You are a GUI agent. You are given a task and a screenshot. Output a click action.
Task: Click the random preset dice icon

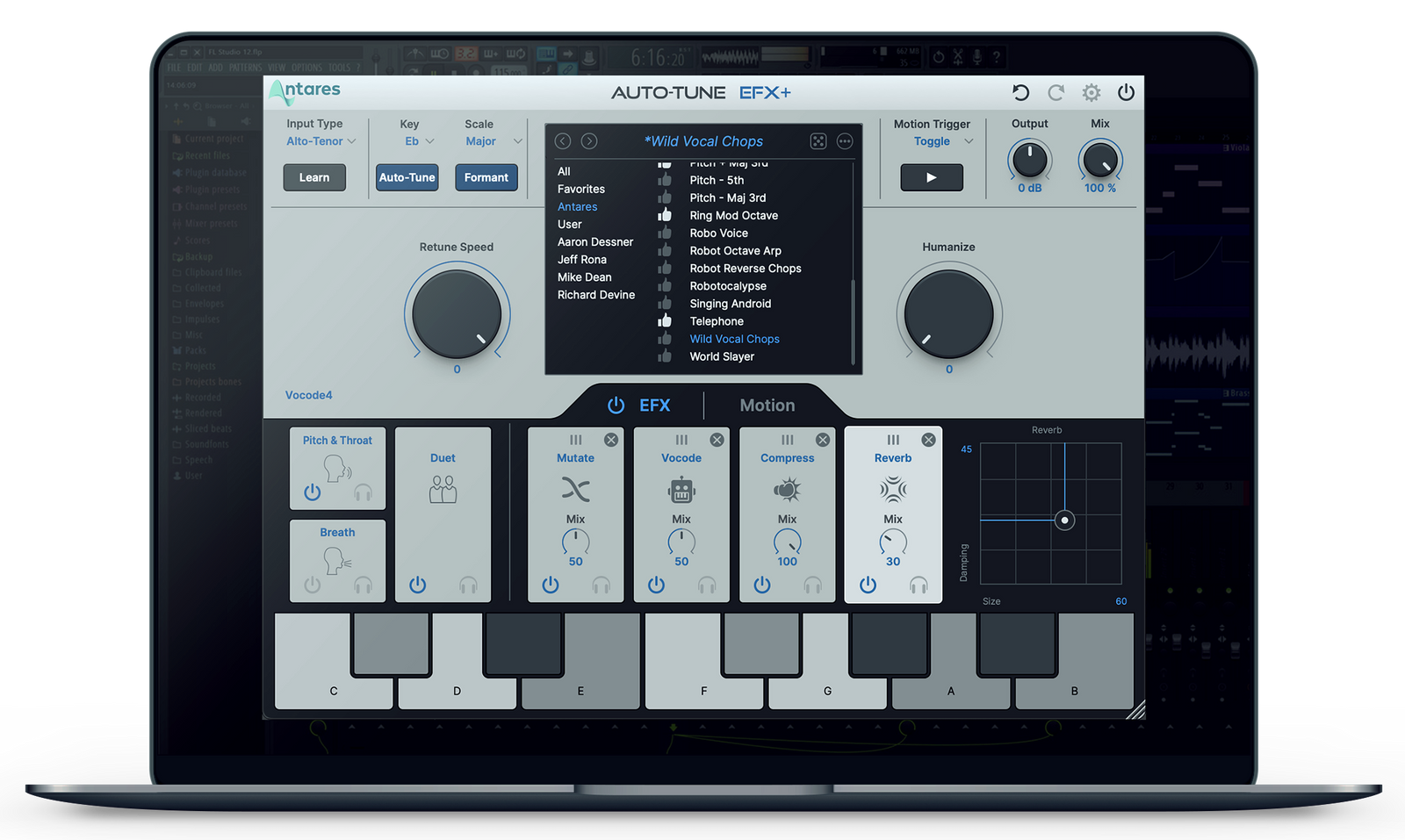[x=818, y=141]
